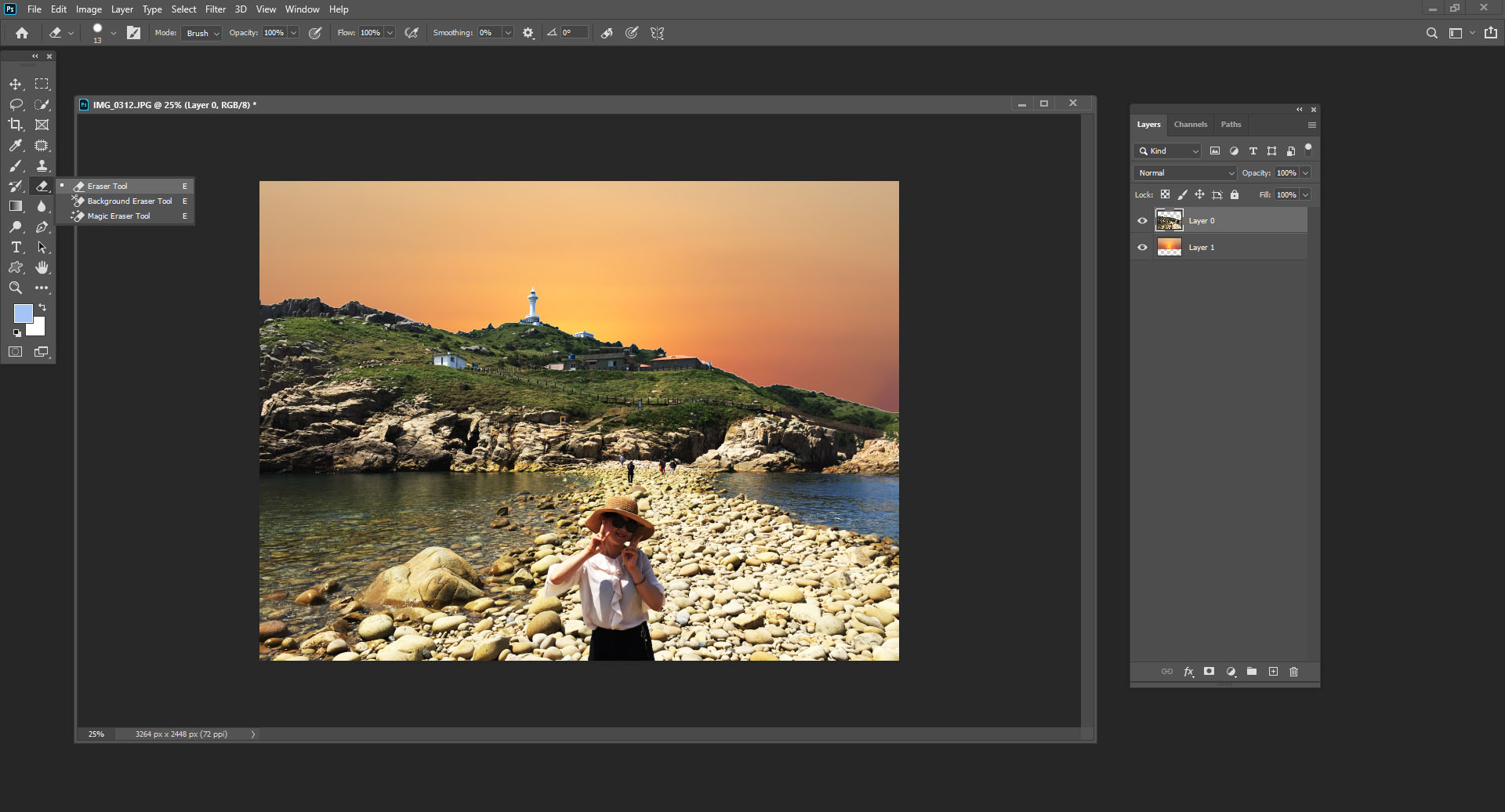Click the light blue foreground color swatch

point(22,313)
